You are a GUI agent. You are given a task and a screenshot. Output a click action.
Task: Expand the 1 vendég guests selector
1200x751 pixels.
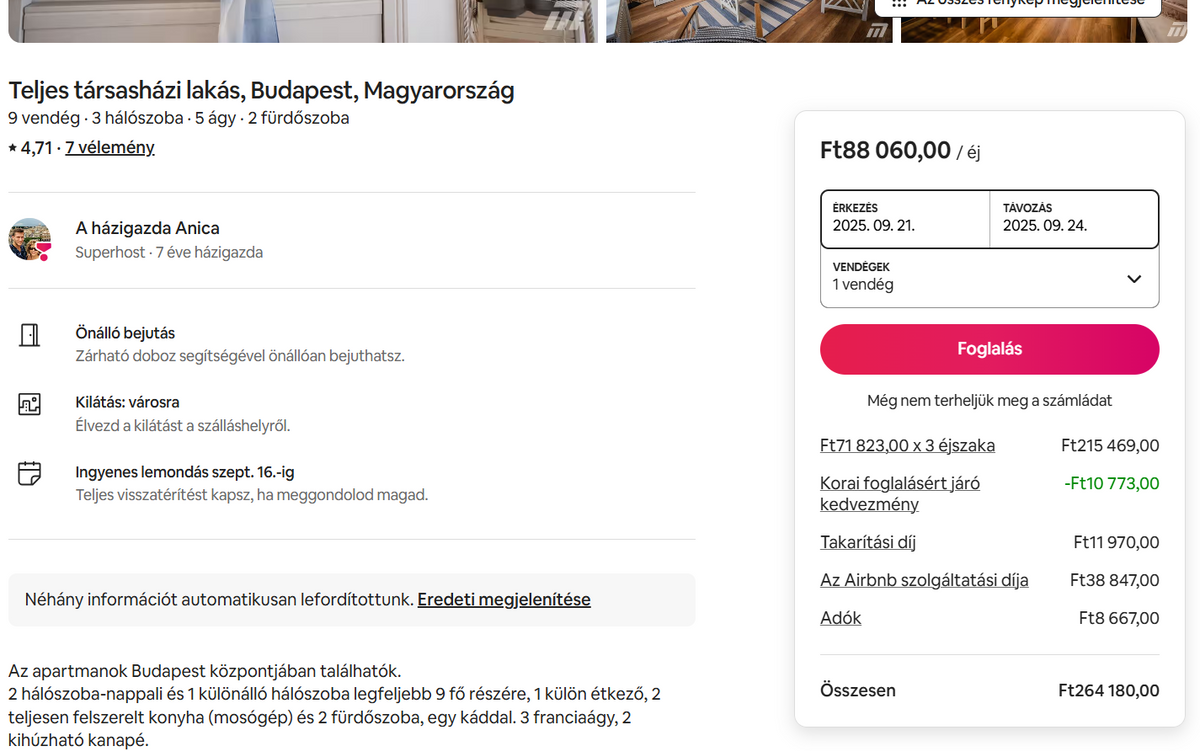click(x=990, y=278)
